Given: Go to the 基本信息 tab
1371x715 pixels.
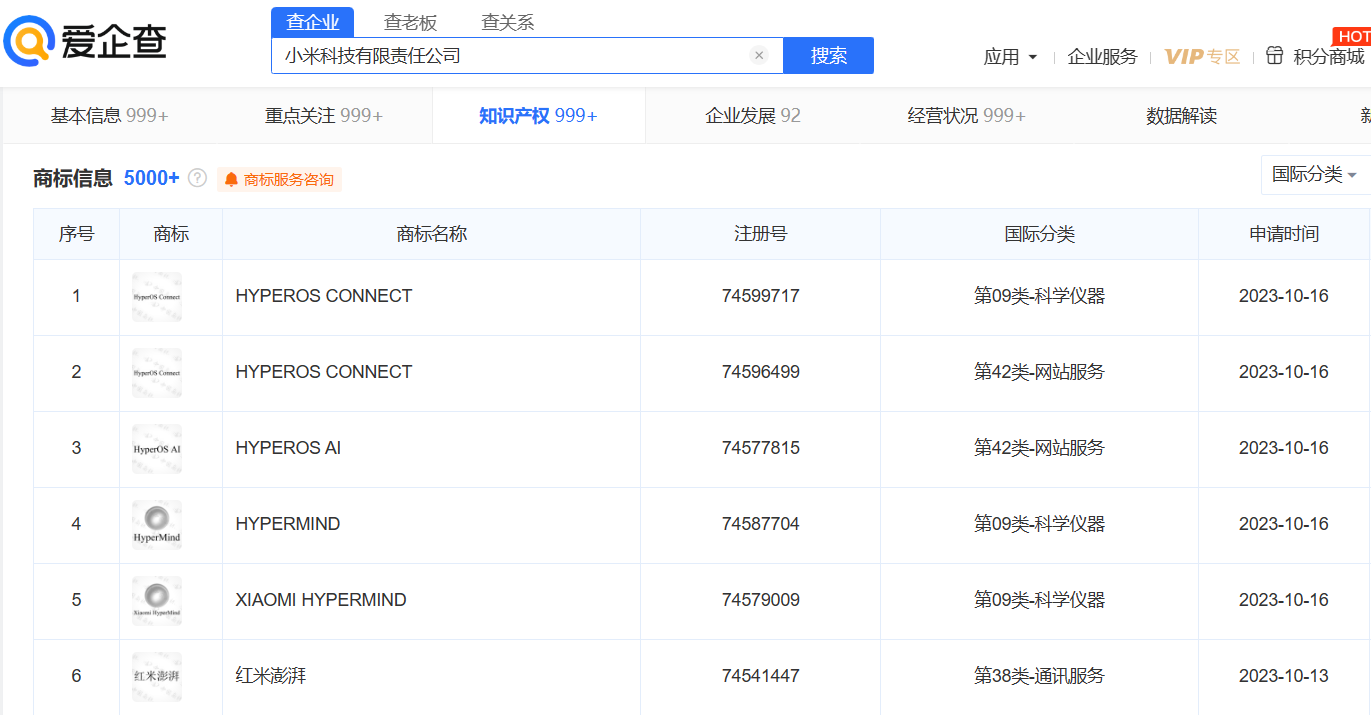Looking at the screenshot, I should [109, 116].
